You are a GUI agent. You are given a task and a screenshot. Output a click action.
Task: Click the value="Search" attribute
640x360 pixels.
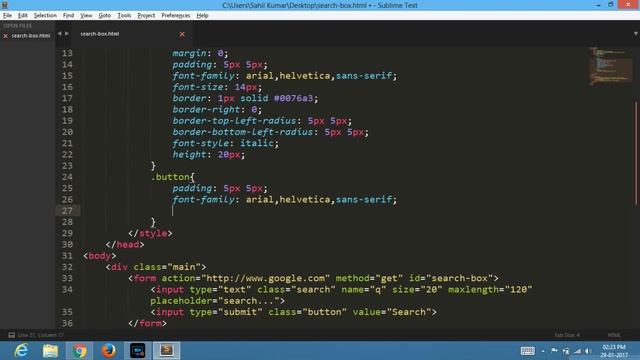pos(392,312)
